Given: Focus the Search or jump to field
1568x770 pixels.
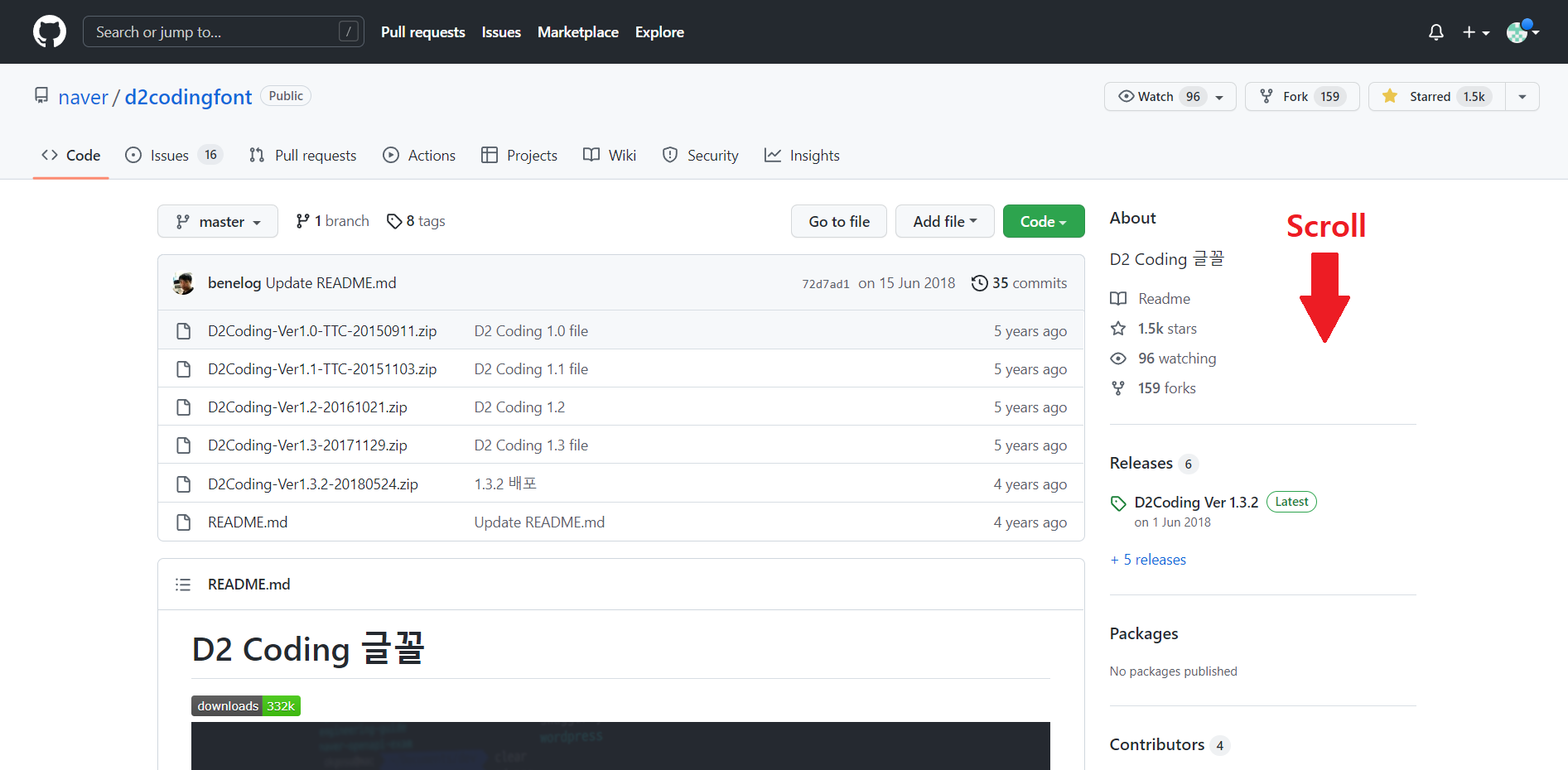Looking at the screenshot, I should click(x=224, y=31).
